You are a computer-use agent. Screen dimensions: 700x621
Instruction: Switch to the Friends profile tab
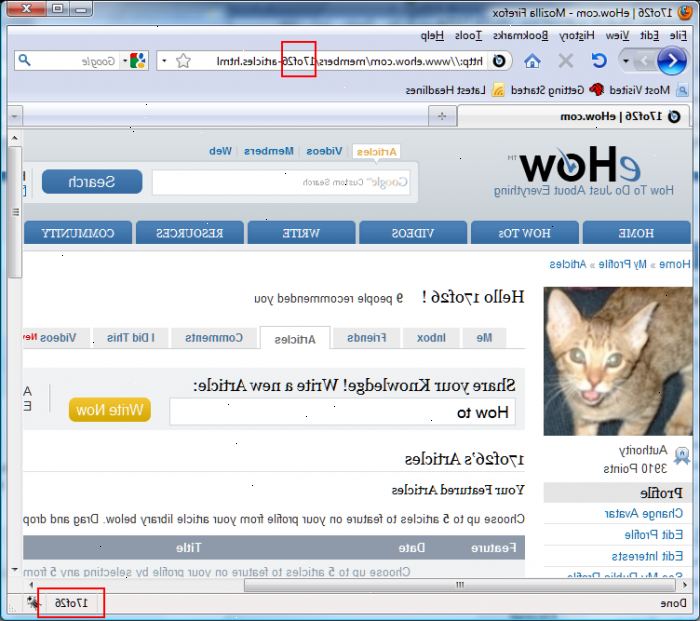coord(366,338)
